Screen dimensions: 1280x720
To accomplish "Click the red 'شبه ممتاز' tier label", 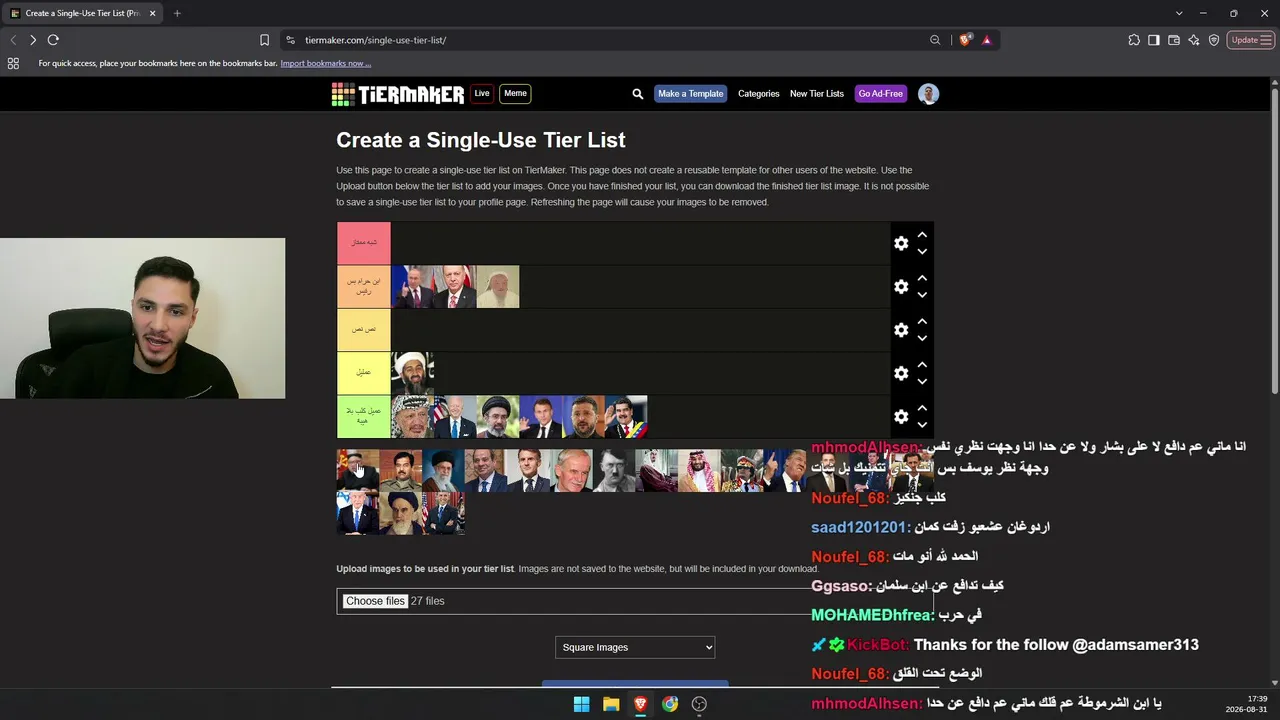I will coord(364,243).
